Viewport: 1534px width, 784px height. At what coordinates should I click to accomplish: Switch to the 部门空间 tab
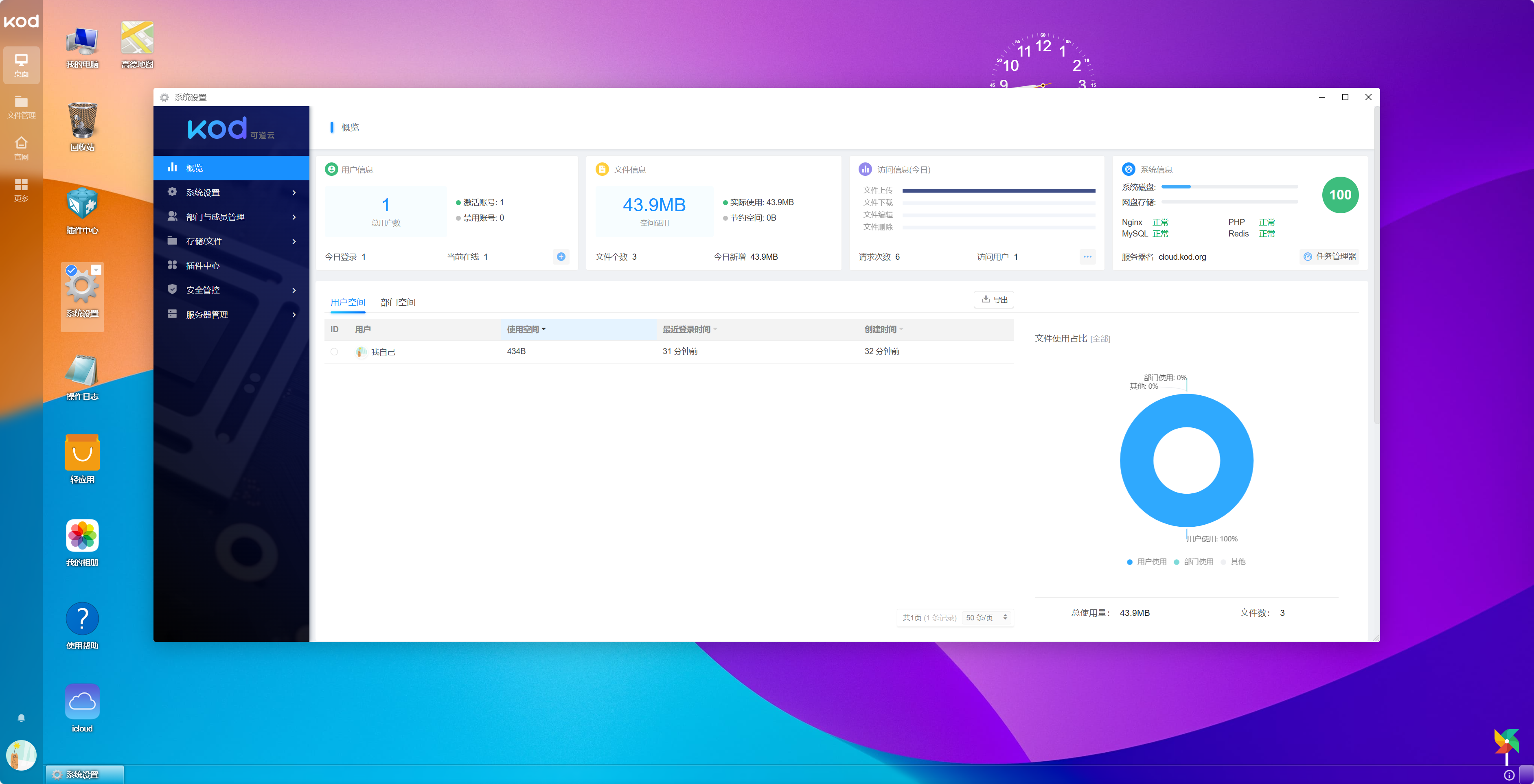pos(398,302)
